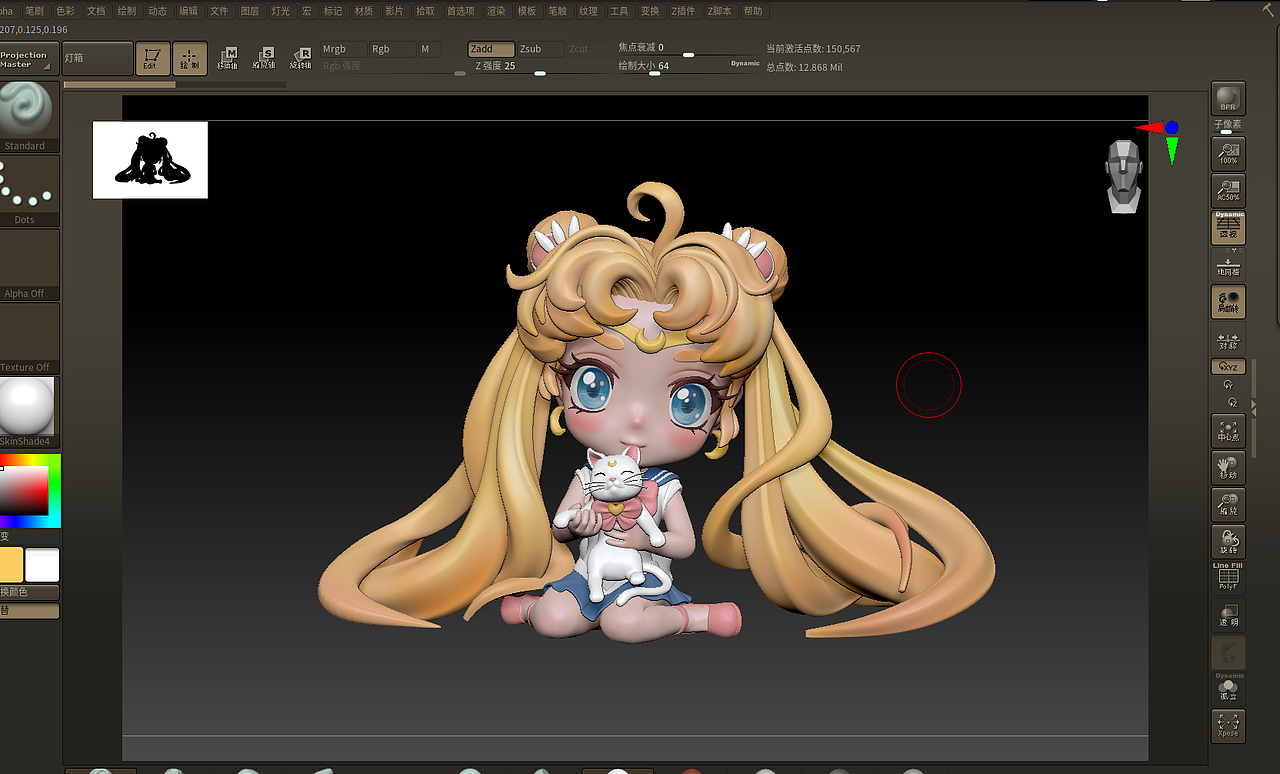Activate the Draw (绘制) mode icon
The height and width of the screenshot is (774, 1280).
tap(189, 58)
